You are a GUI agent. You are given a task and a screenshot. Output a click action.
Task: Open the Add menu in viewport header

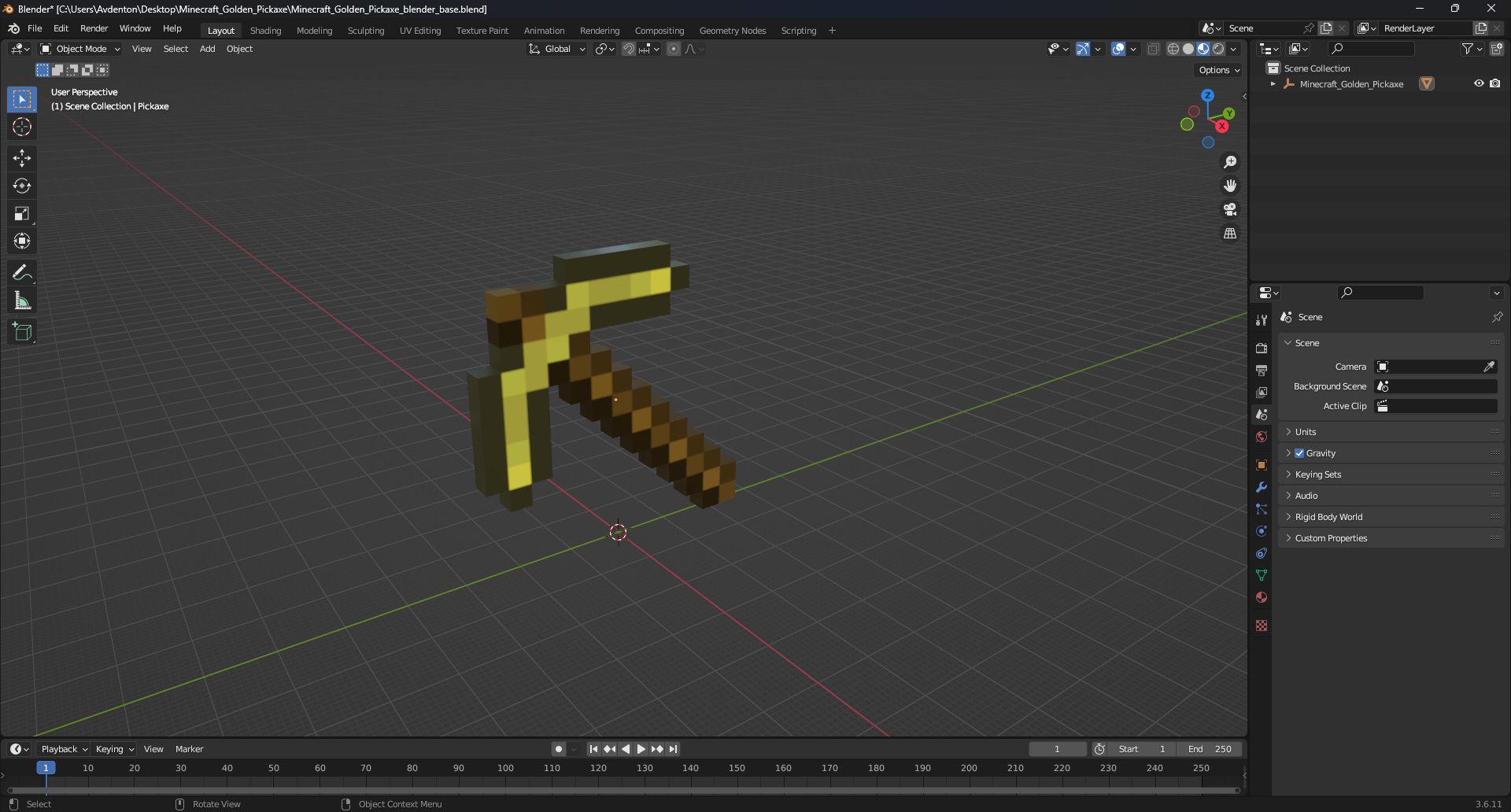pos(207,49)
